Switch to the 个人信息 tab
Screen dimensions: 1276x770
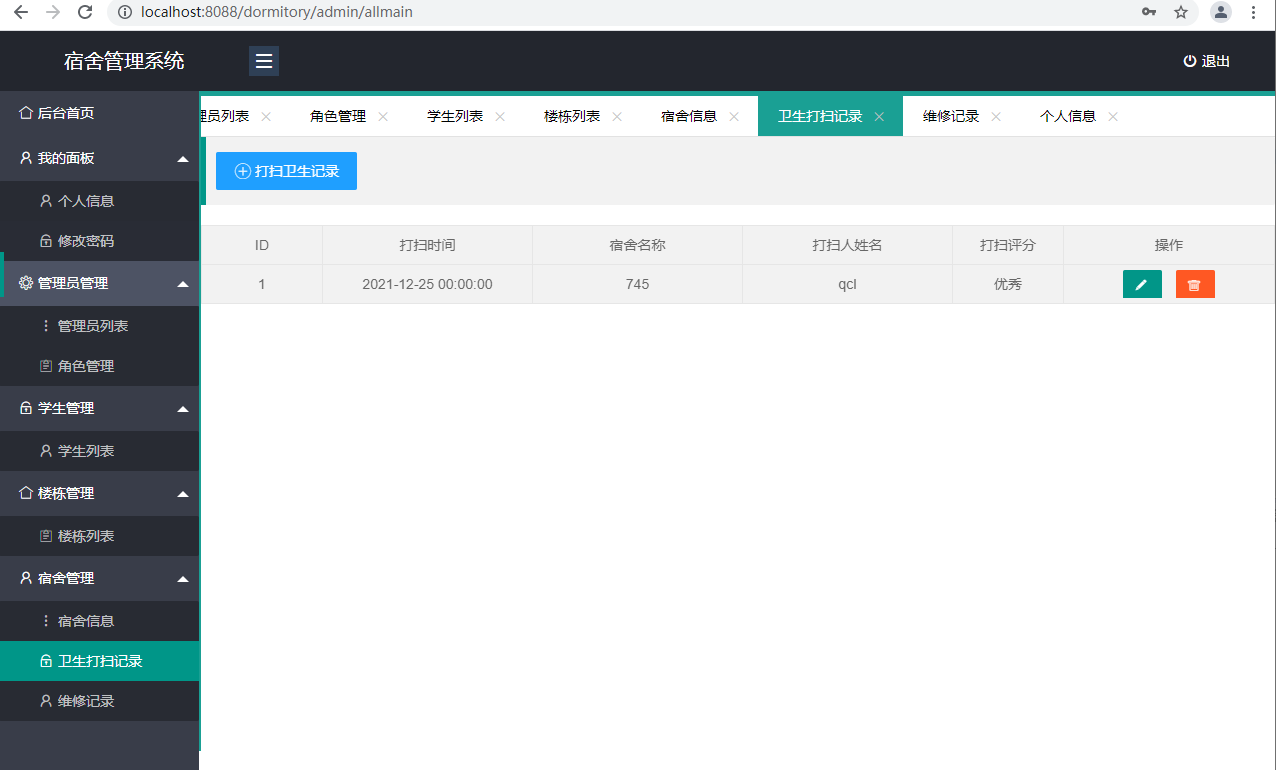click(1067, 116)
